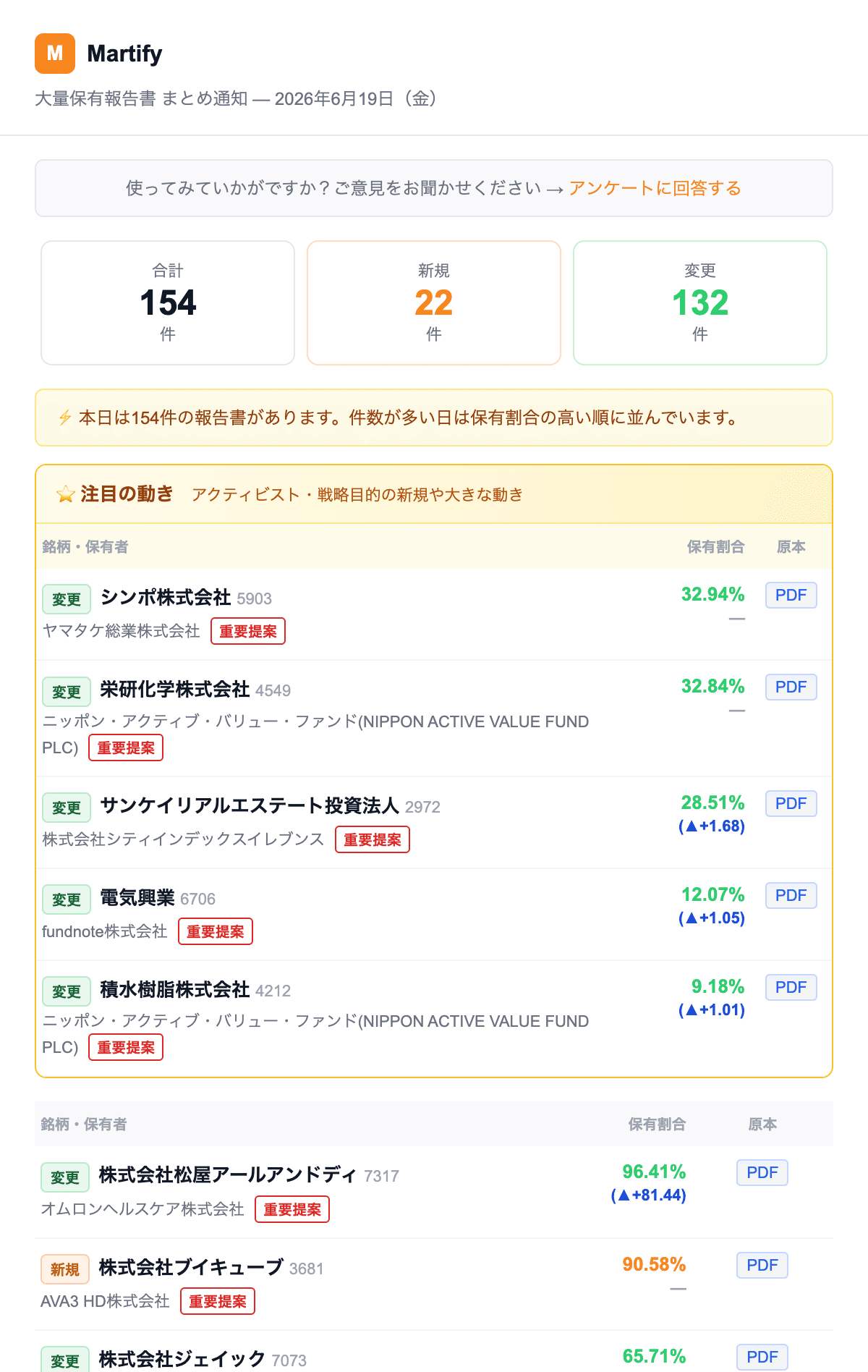Click the 変更 badge on シンポ row

pyautogui.click(x=67, y=599)
